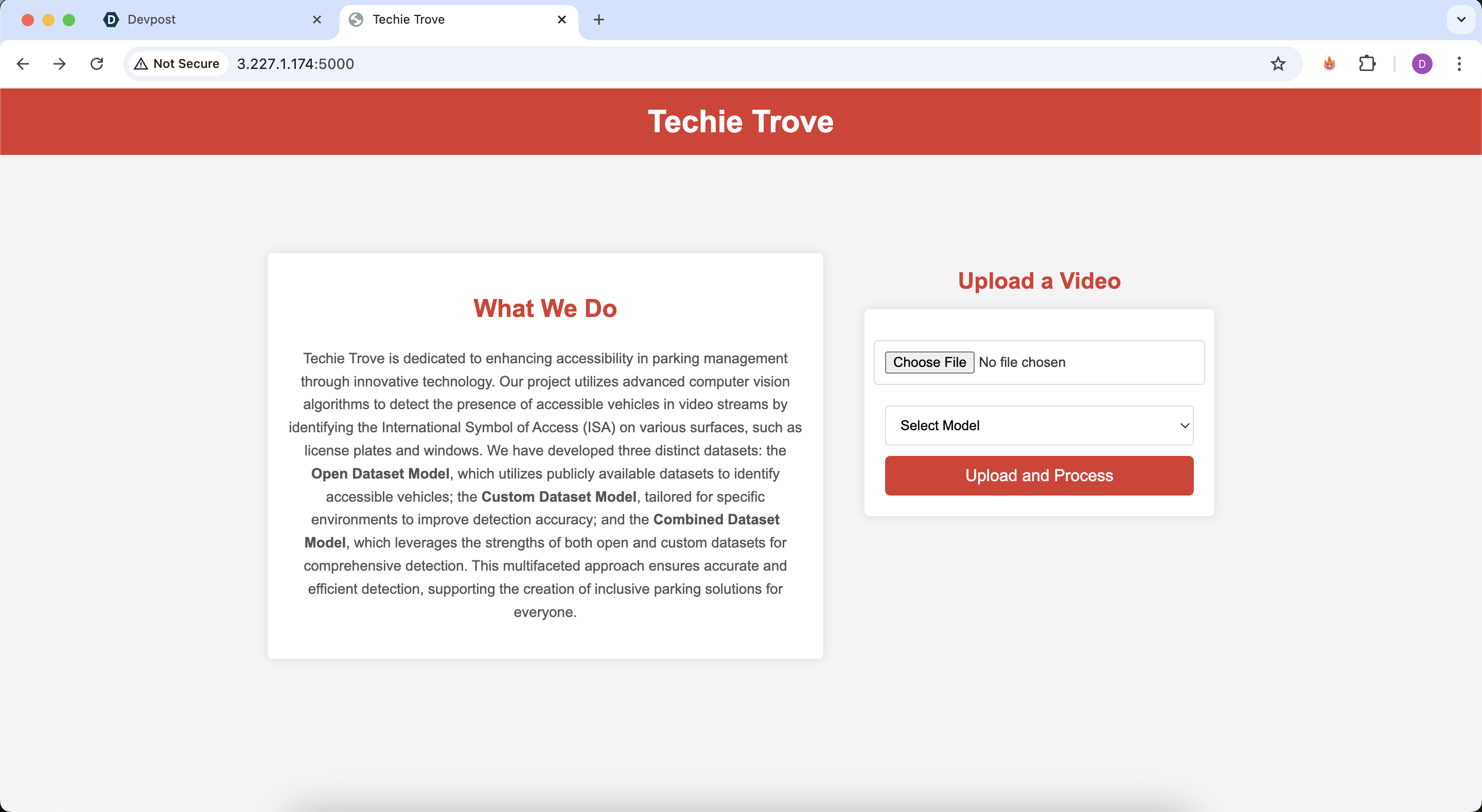Viewport: 1482px width, 812px height.
Task: Open the tab search chevron
Action: 1461,20
